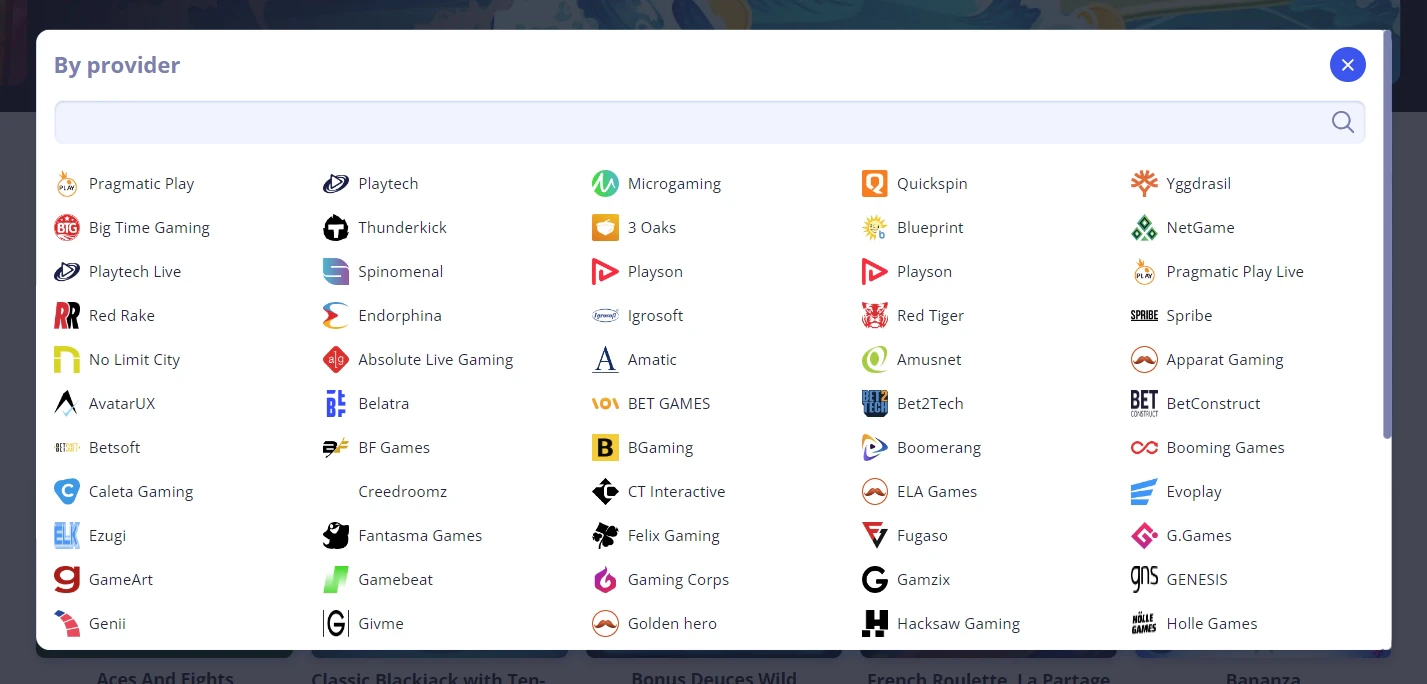The height and width of the screenshot is (684, 1427).
Task: Choose Boomerang provider
Action: click(x=921, y=448)
